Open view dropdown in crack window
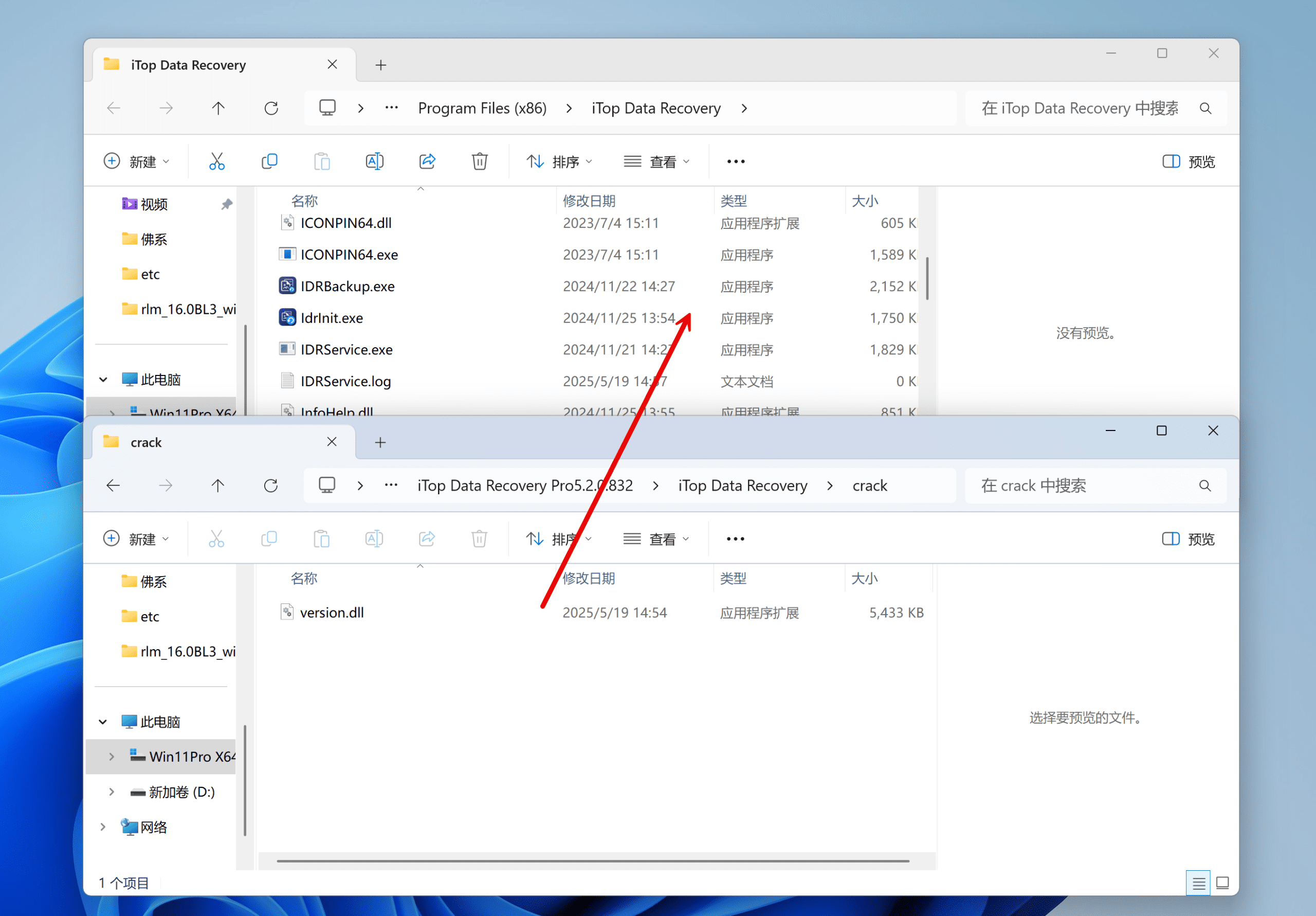 pyautogui.click(x=656, y=538)
